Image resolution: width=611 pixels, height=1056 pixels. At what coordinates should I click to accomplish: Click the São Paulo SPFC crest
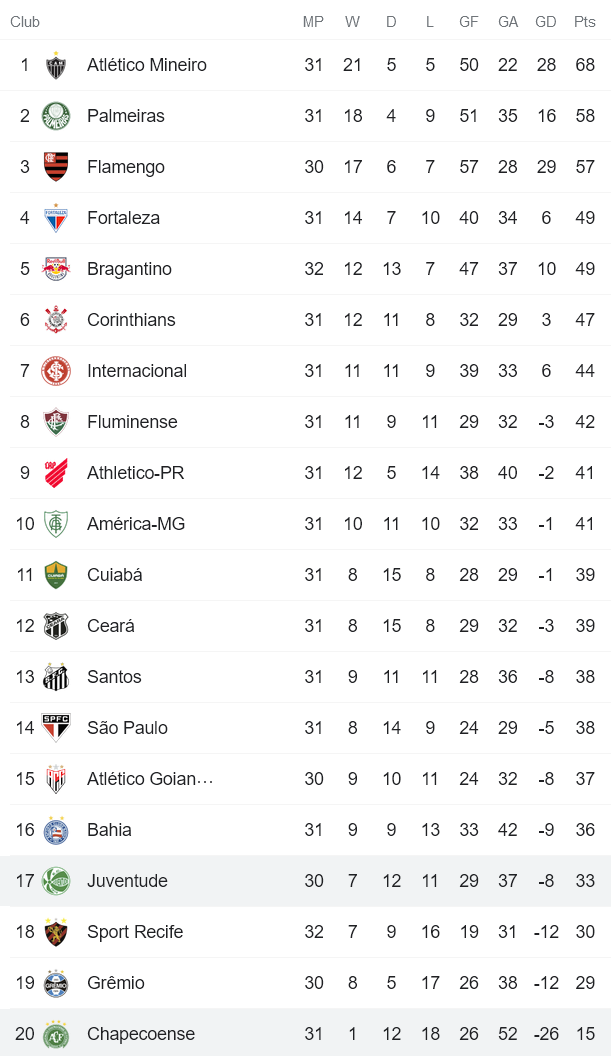pyautogui.click(x=56, y=728)
